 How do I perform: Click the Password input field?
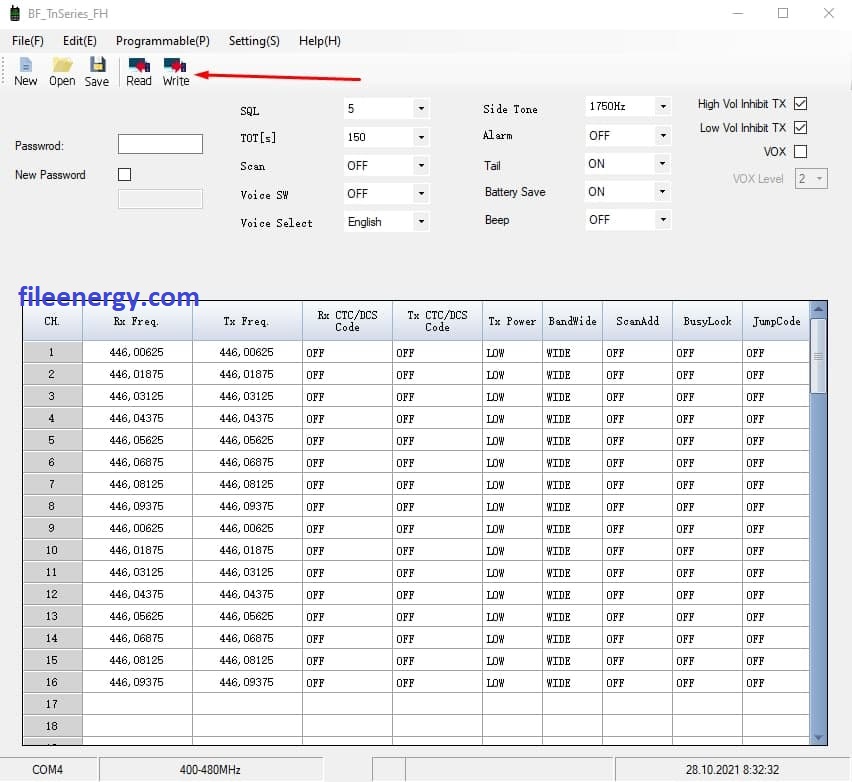[x=160, y=144]
